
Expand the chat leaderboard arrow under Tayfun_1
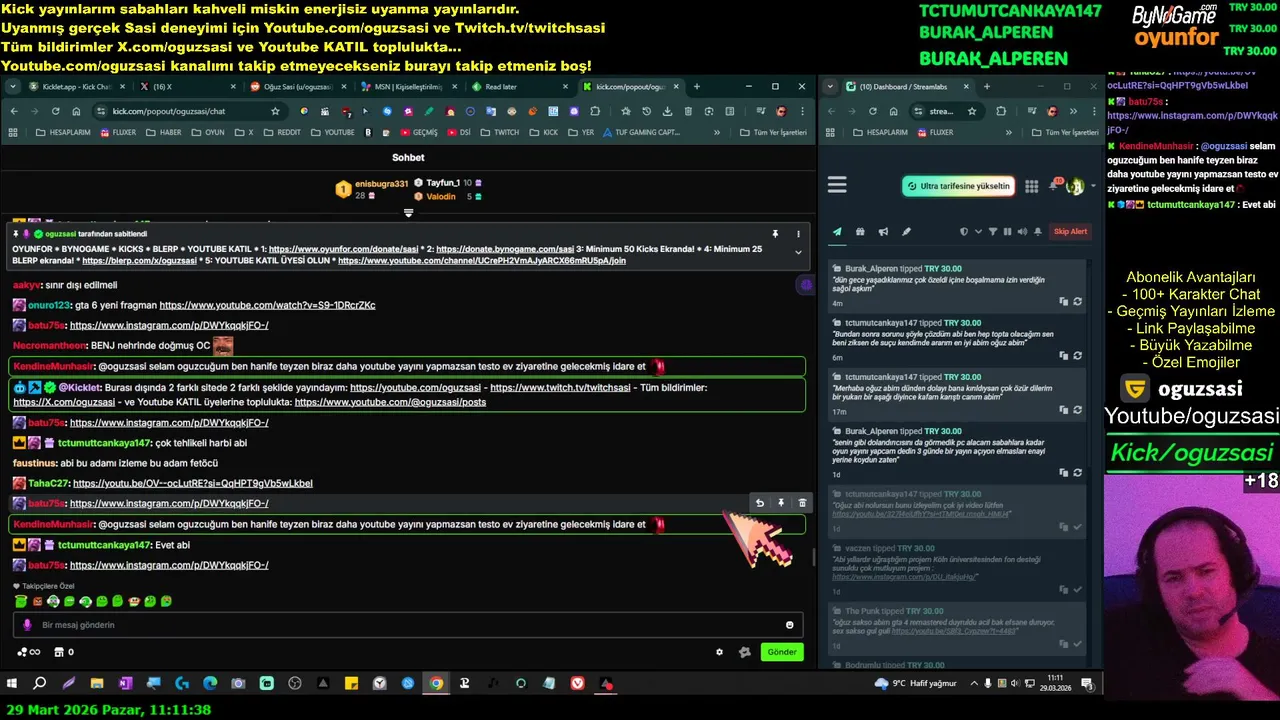tap(408, 212)
